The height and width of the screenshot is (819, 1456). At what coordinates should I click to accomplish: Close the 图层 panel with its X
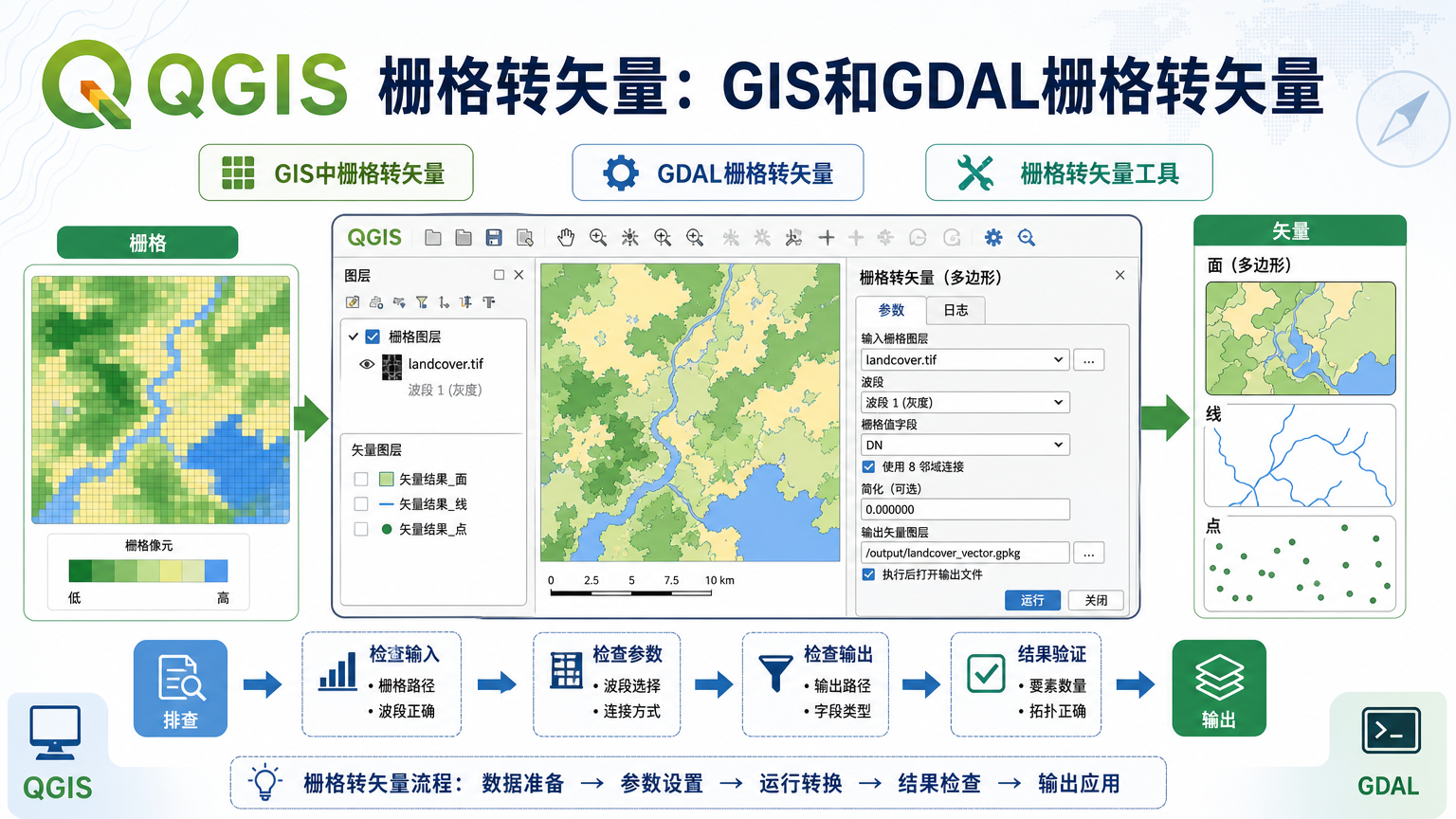pyautogui.click(x=519, y=275)
